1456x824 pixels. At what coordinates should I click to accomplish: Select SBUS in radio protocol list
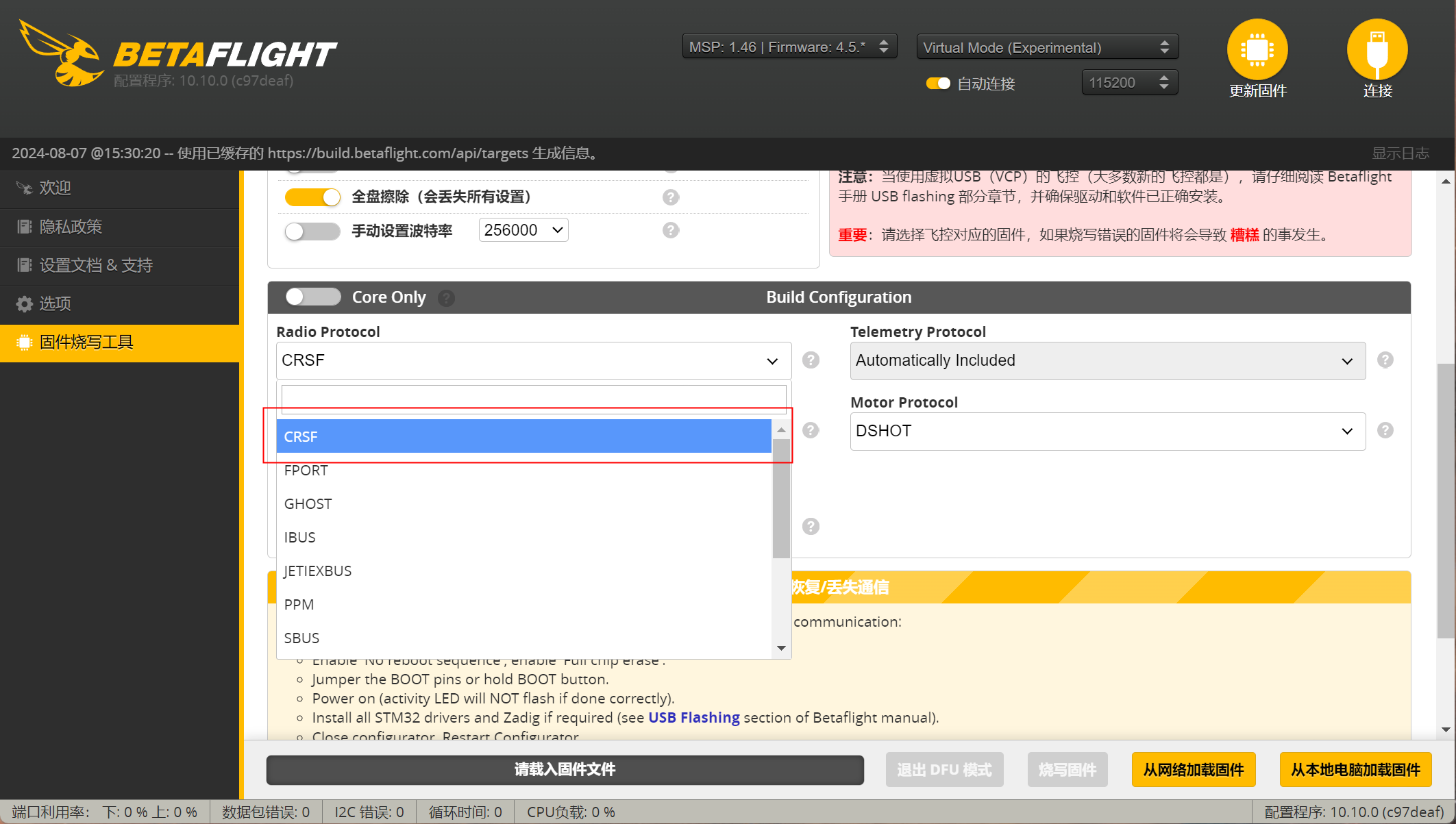[x=523, y=638]
